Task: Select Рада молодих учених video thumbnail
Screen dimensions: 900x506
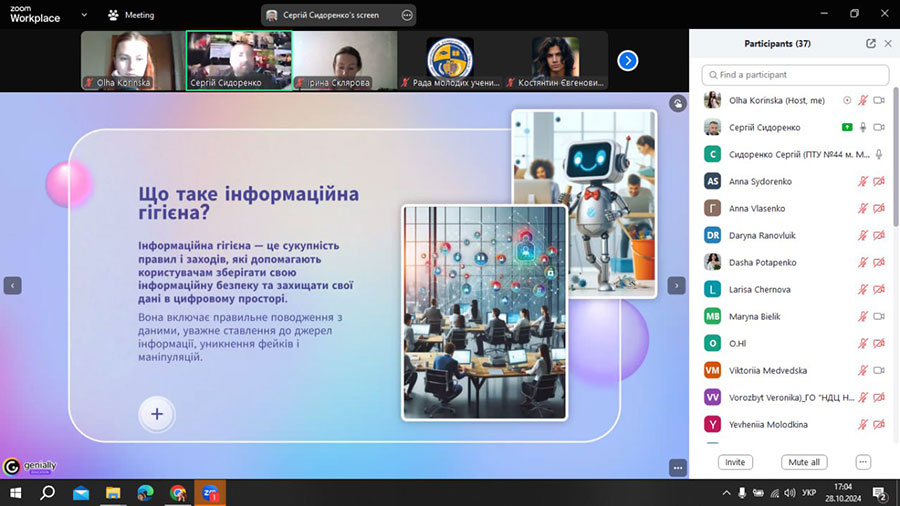Action: pos(450,60)
